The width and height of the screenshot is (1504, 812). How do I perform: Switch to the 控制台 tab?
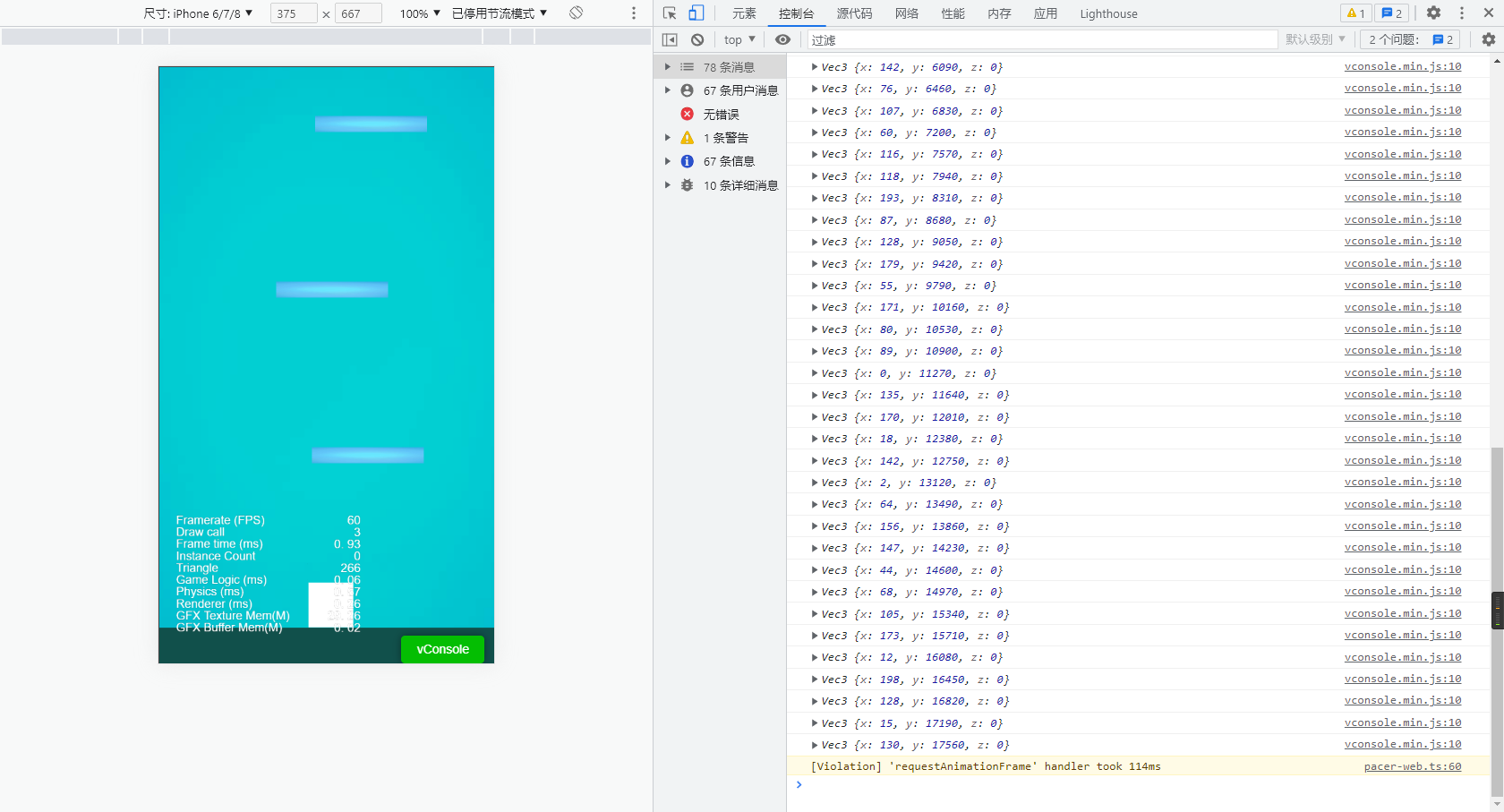tap(796, 13)
